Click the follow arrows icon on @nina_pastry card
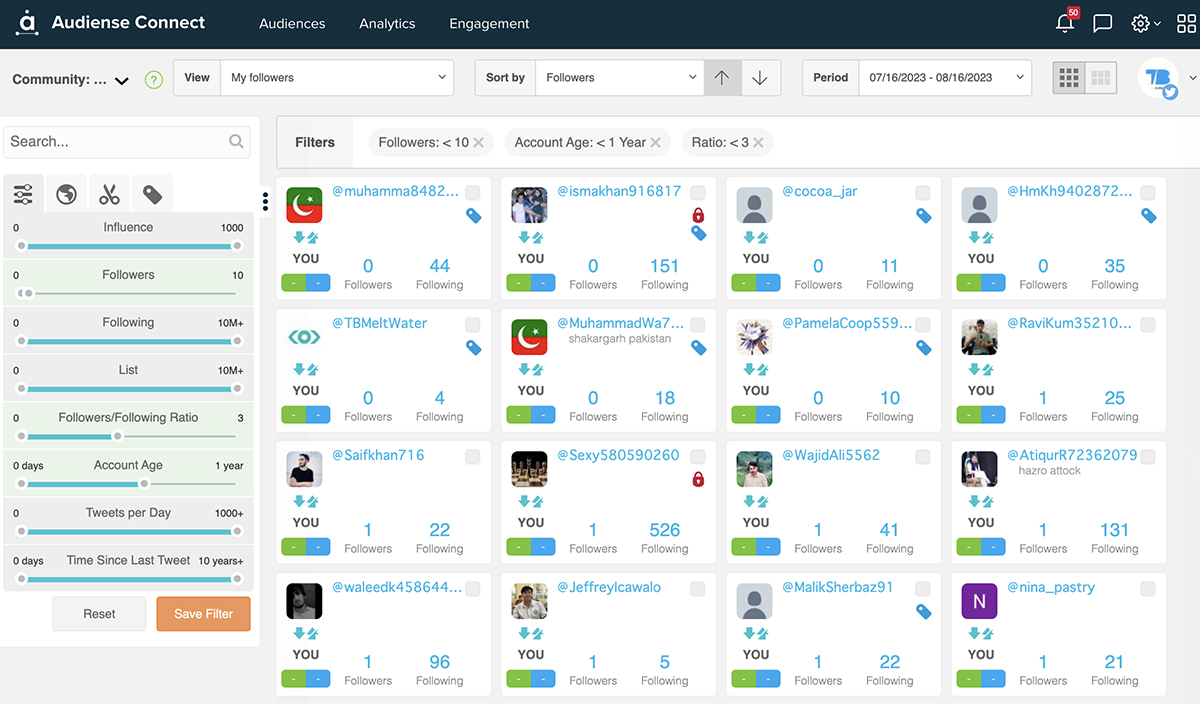 click(x=981, y=633)
